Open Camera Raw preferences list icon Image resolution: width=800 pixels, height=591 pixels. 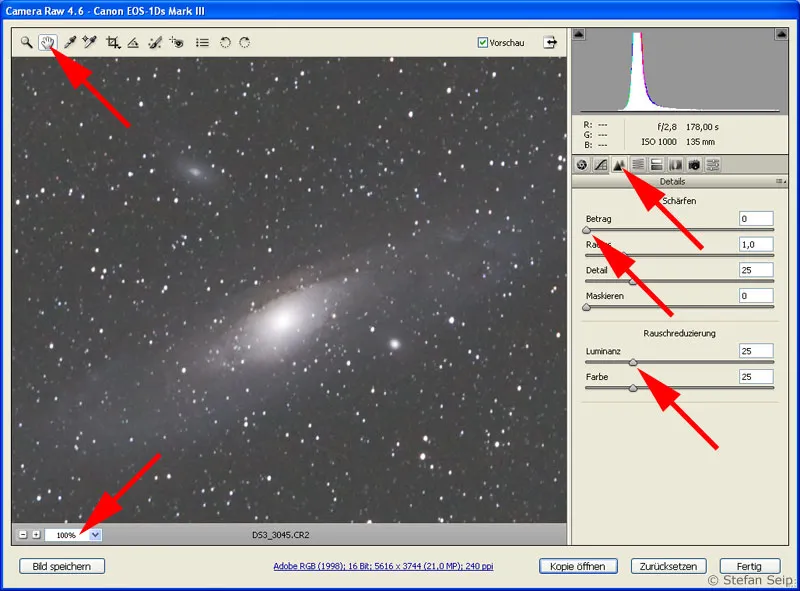pyautogui.click(x=202, y=42)
